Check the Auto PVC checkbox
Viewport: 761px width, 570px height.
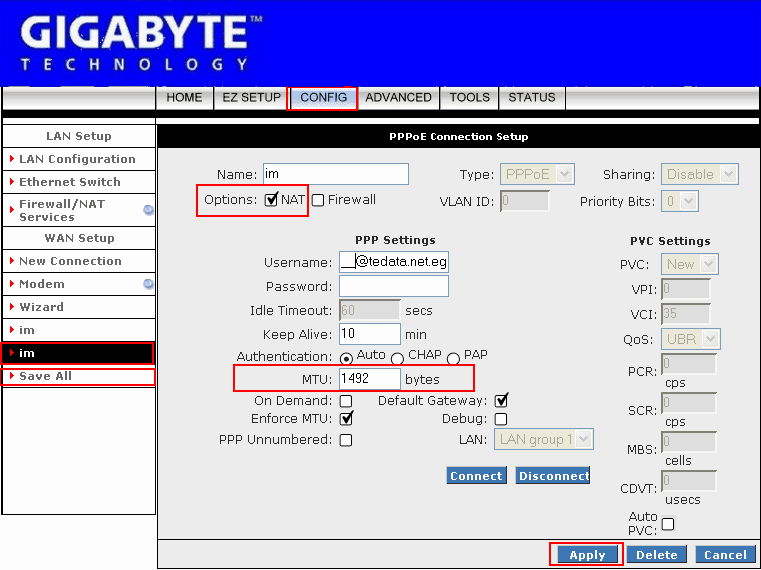(x=668, y=524)
